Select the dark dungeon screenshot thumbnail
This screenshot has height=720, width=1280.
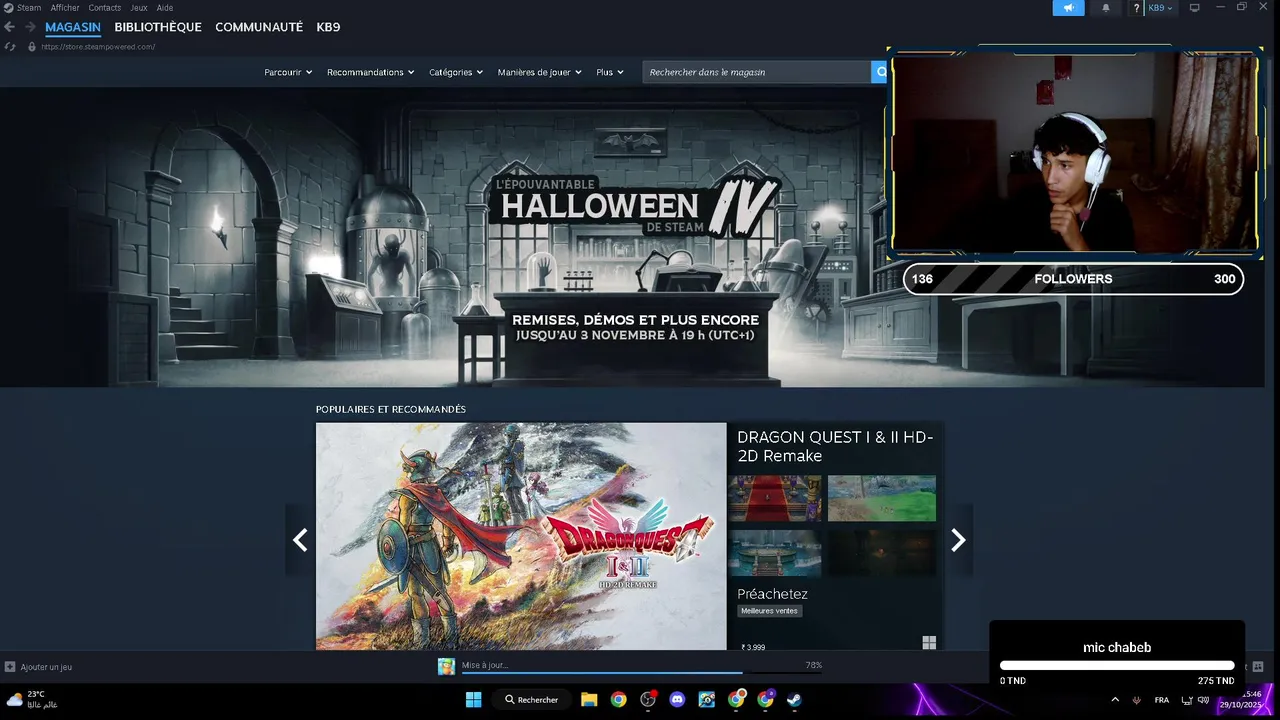pyautogui.click(x=882, y=553)
